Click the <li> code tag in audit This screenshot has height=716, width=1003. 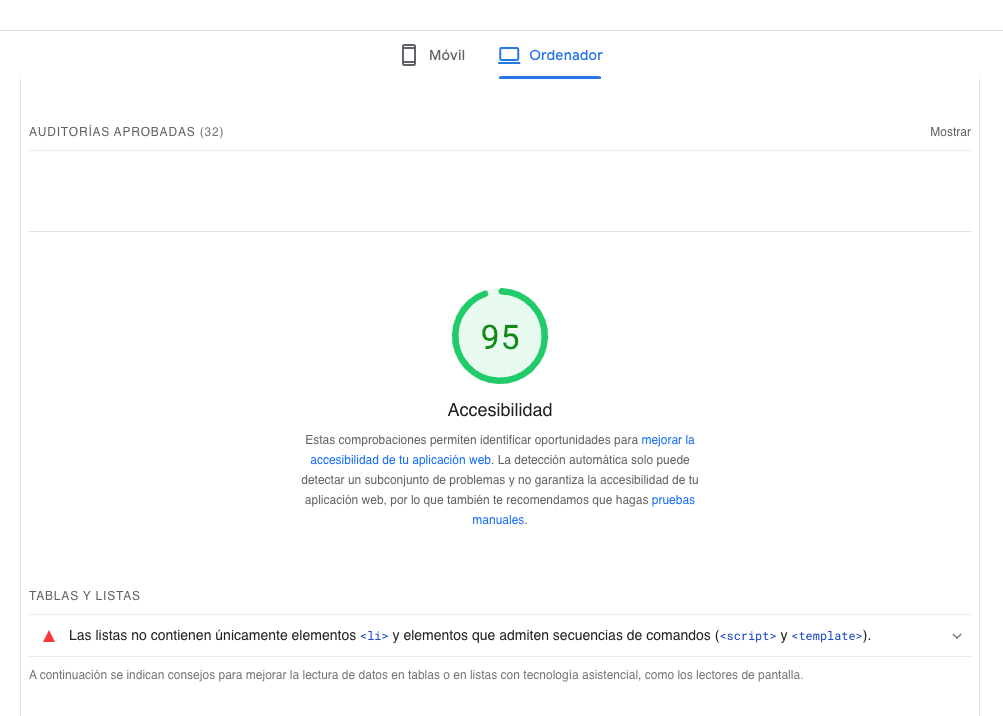374,636
